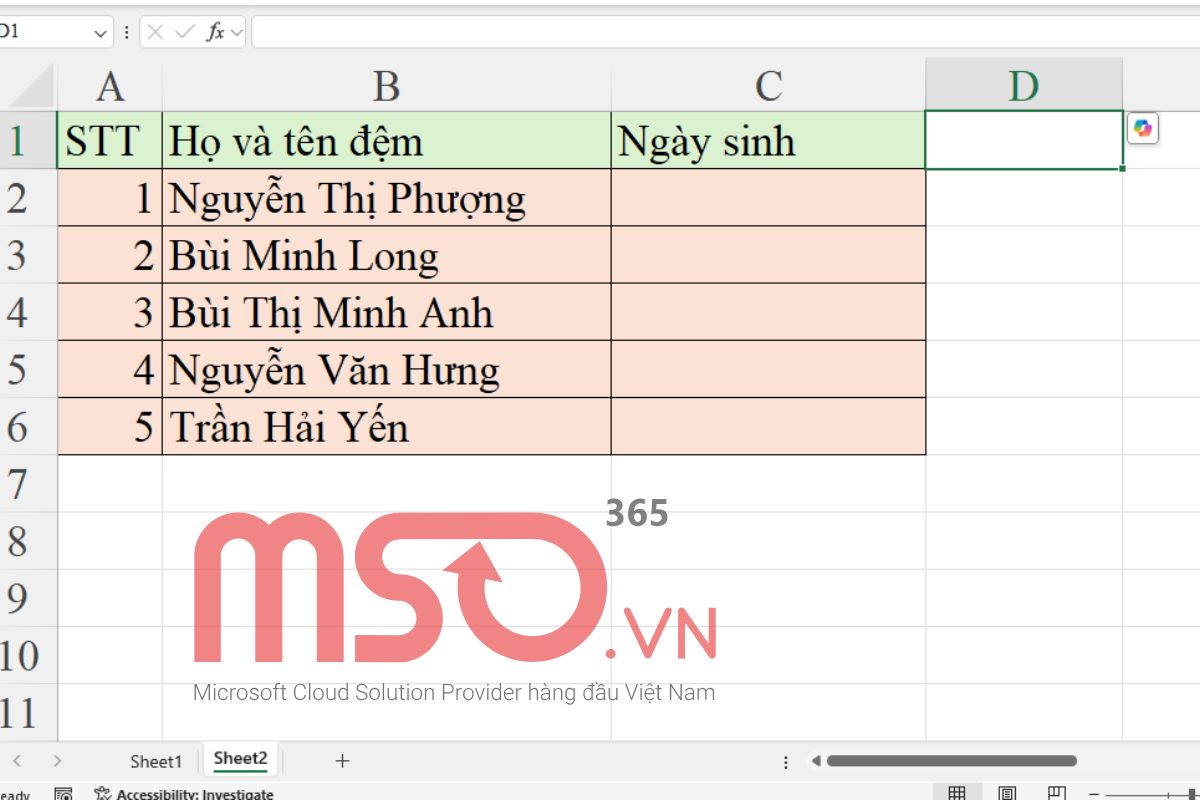This screenshot has width=1200, height=800.
Task: Click the STT cell containing 3
Action: click(110, 312)
